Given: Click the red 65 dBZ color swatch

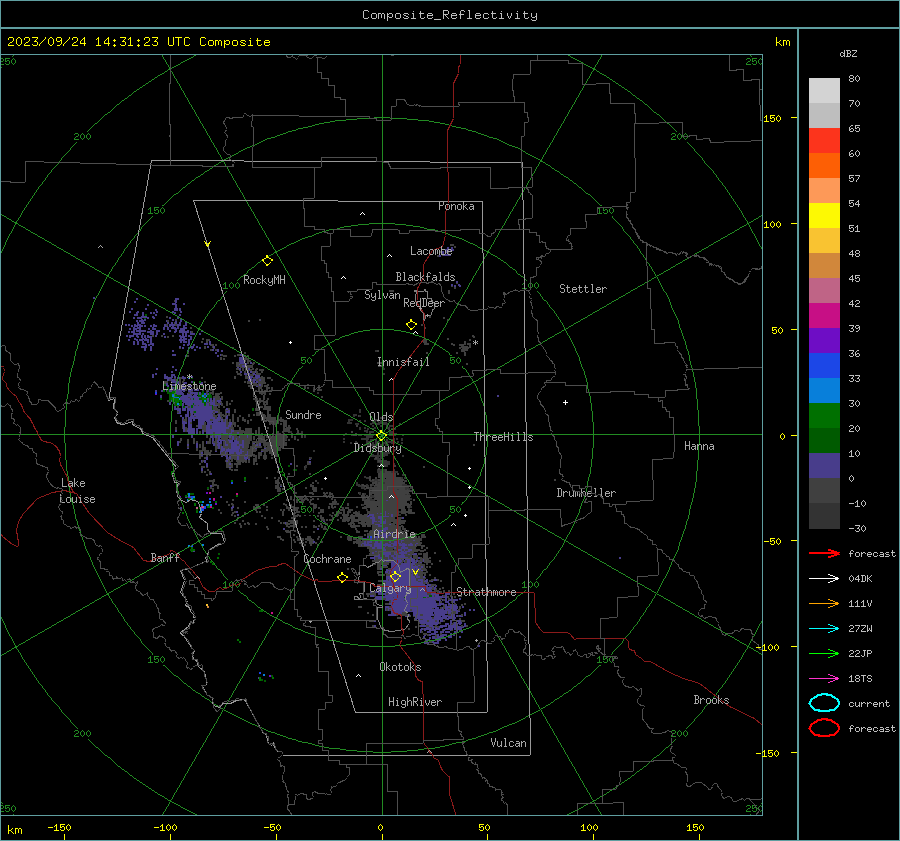Looking at the screenshot, I should 824,141.
